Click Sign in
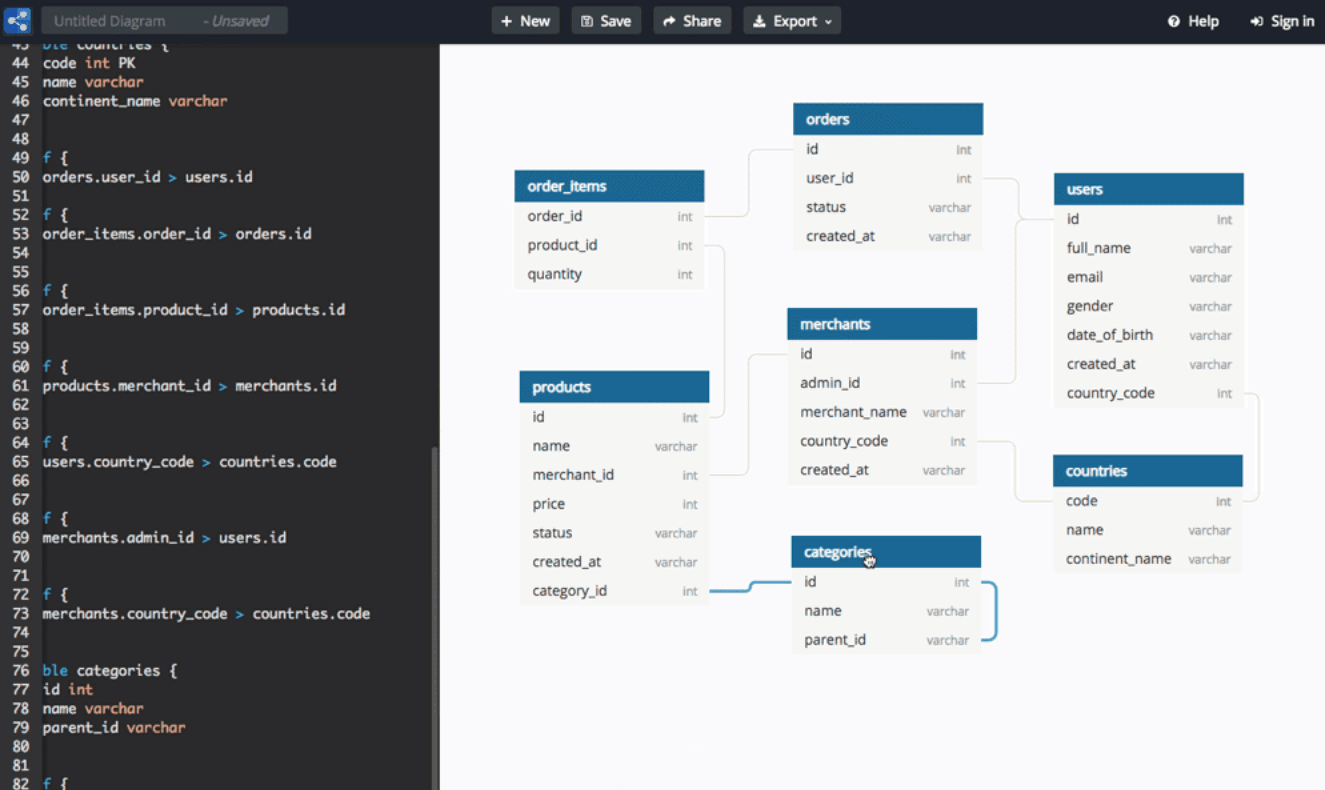This screenshot has height=790, width=1325. coord(1282,21)
